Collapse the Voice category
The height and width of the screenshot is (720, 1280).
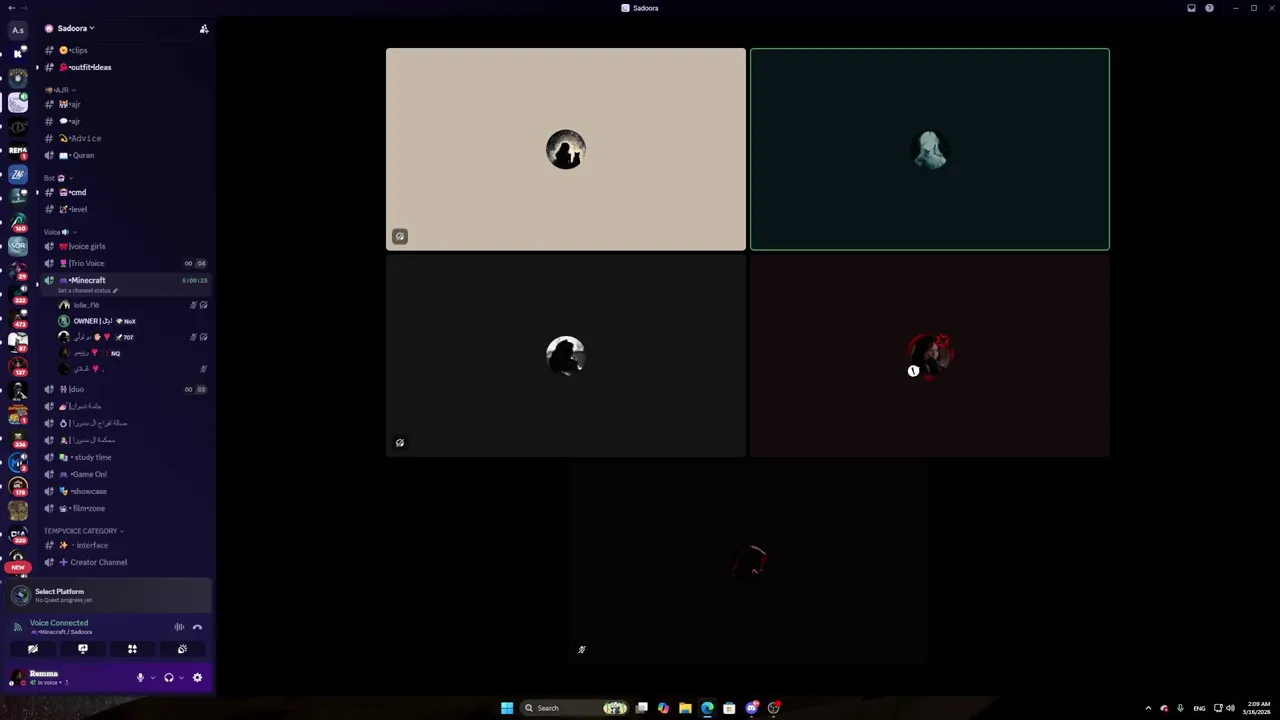(60, 232)
